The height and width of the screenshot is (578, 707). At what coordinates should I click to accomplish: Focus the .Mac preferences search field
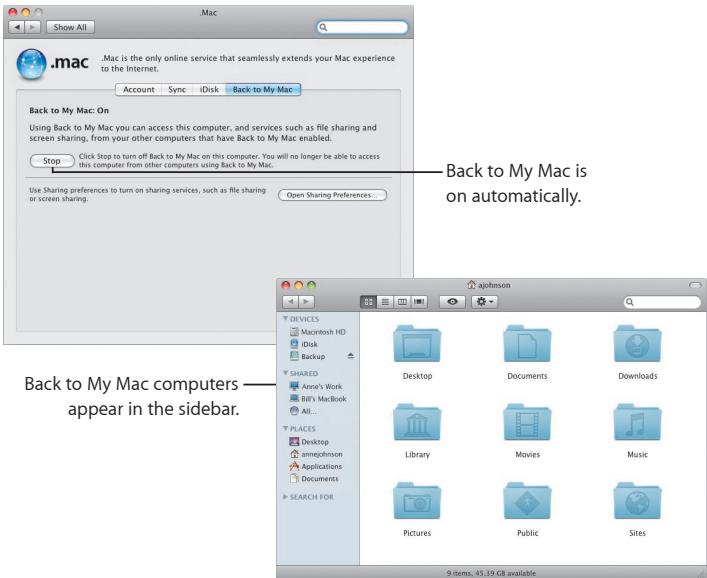(x=363, y=27)
